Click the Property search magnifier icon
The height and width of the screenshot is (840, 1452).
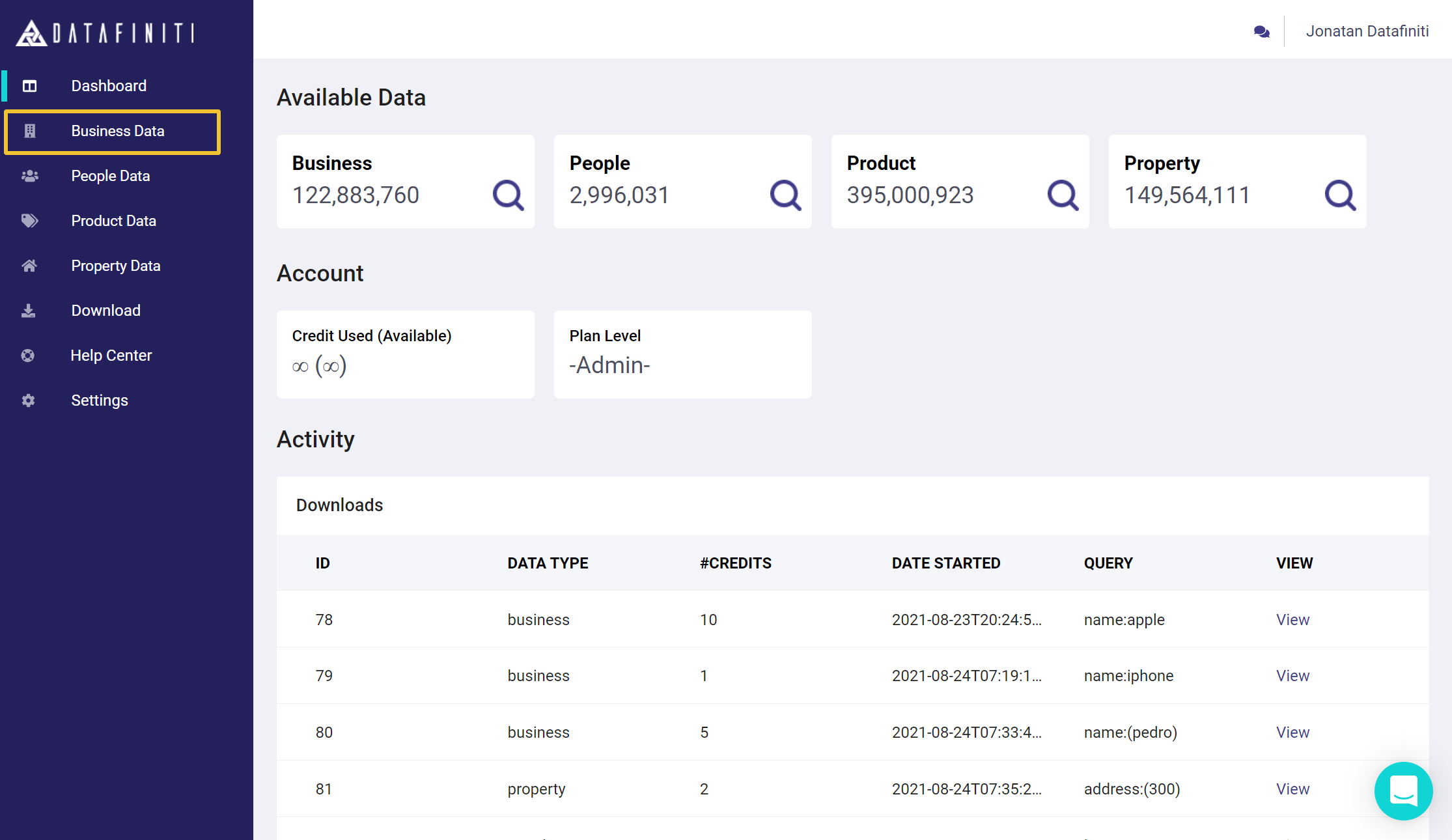pyautogui.click(x=1340, y=195)
